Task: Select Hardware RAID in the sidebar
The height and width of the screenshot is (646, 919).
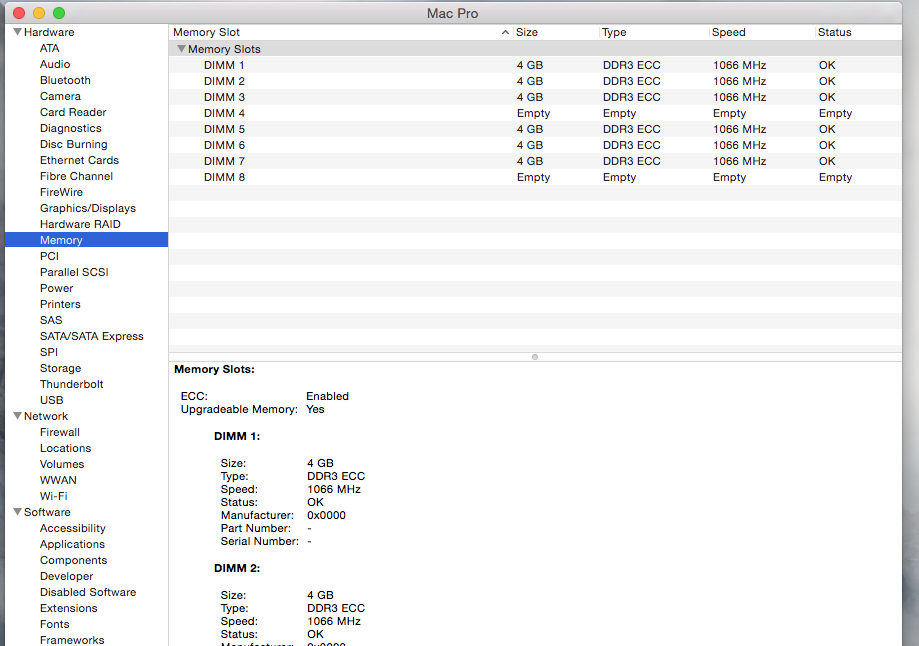Action: tap(80, 224)
